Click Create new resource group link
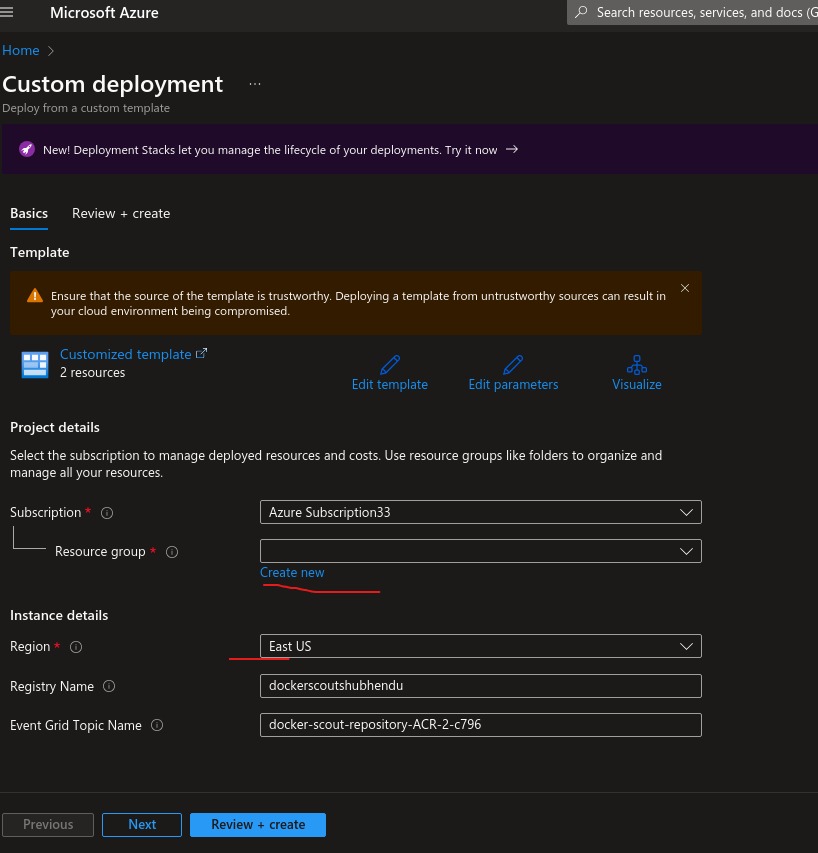Screen dimensions: 818x853 [x=292, y=572]
